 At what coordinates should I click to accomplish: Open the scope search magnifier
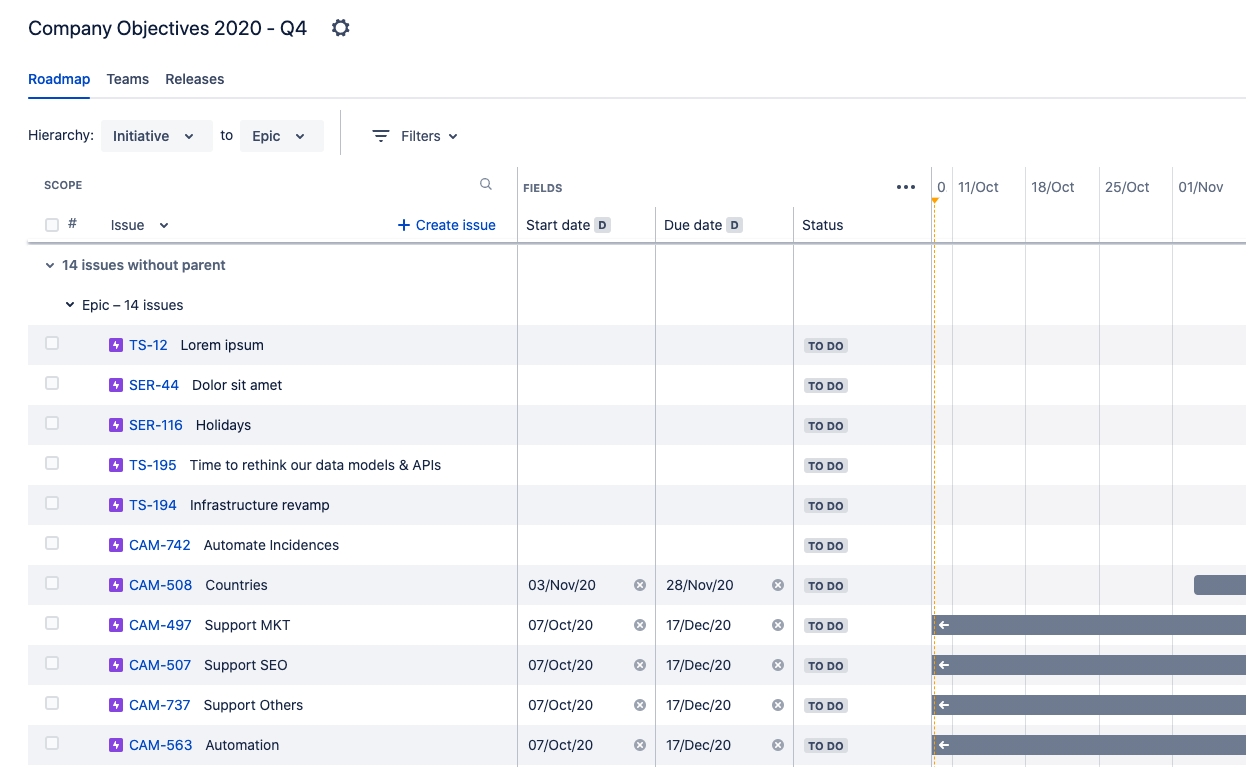click(486, 184)
